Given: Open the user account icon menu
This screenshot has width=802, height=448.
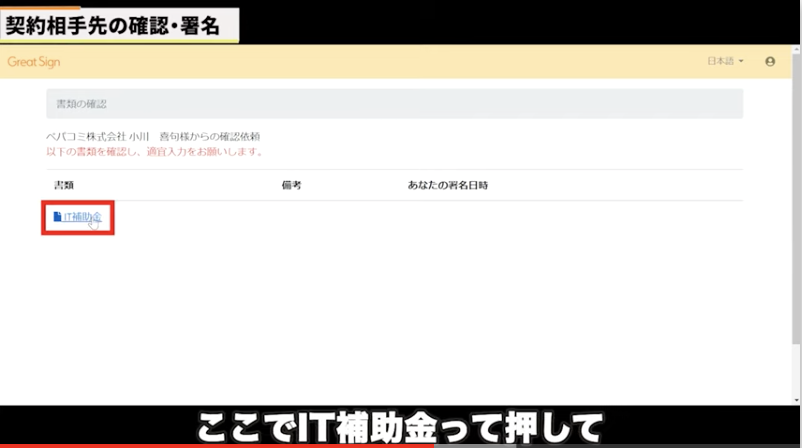Looking at the screenshot, I should point(770,62).
